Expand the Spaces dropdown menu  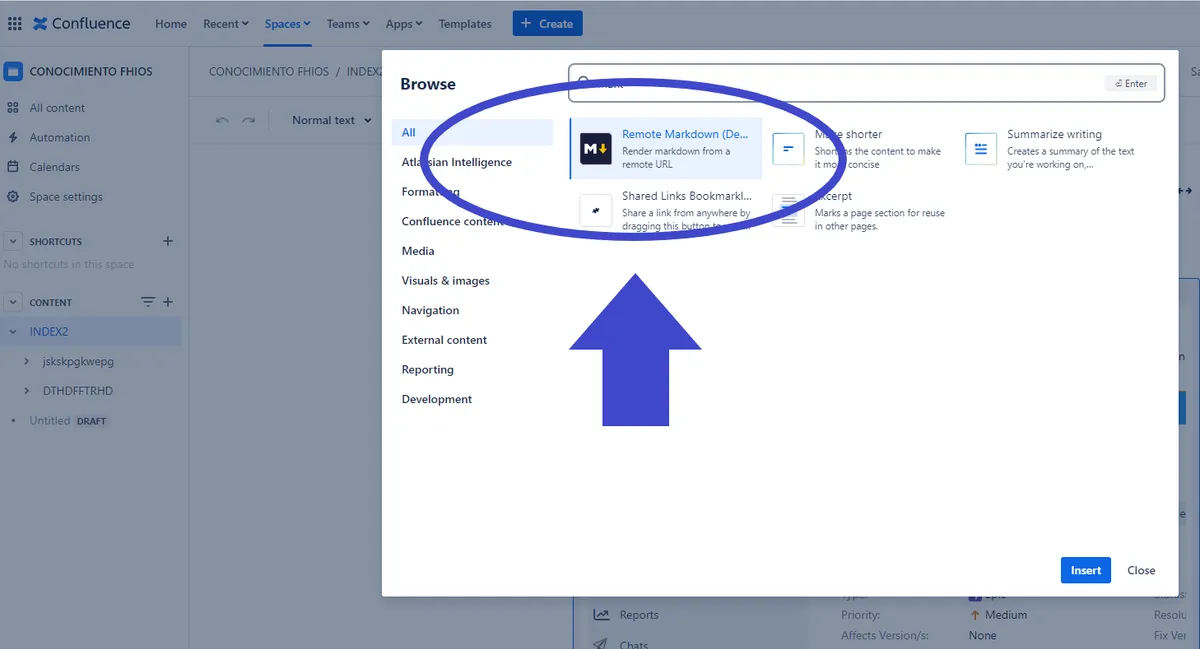(x=288, y=24)
